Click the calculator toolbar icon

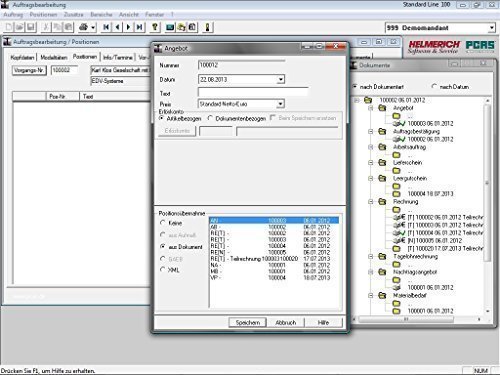(192, 27)
